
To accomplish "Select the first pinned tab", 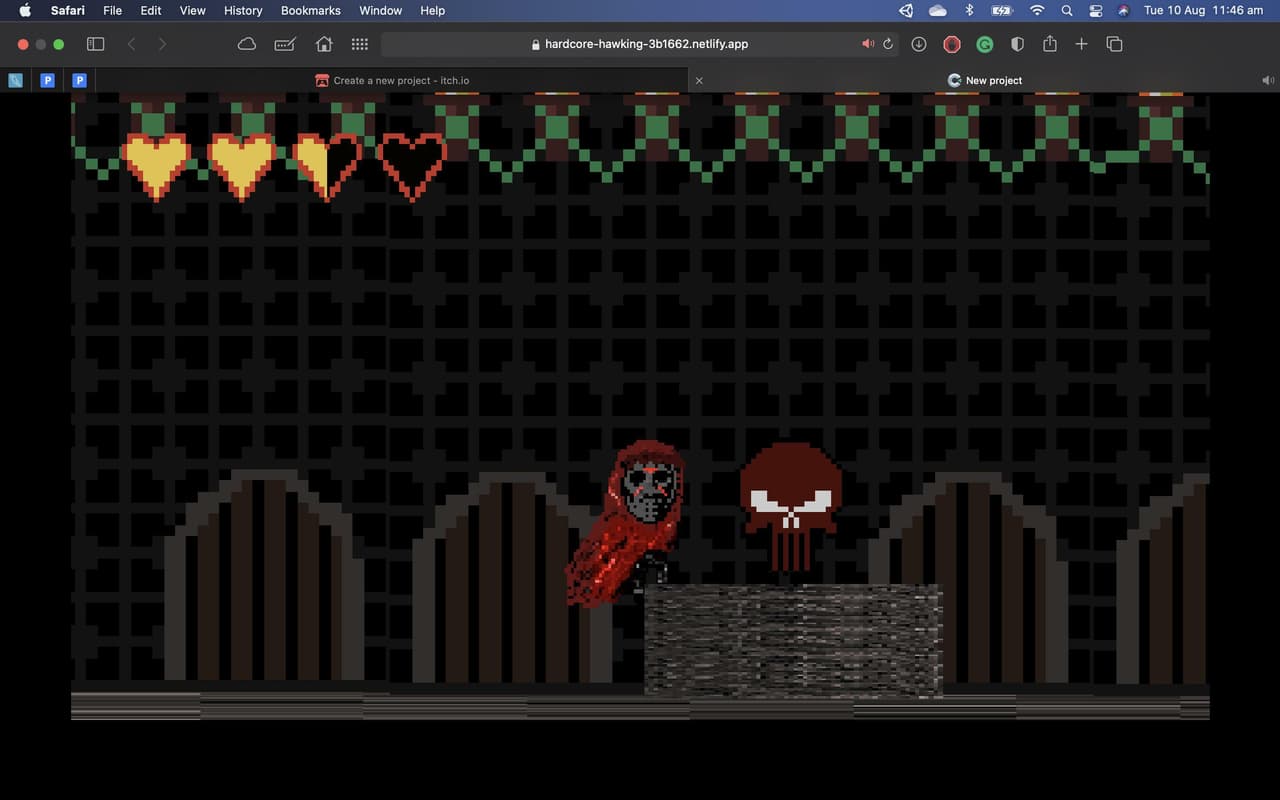I will click(15, 80).
